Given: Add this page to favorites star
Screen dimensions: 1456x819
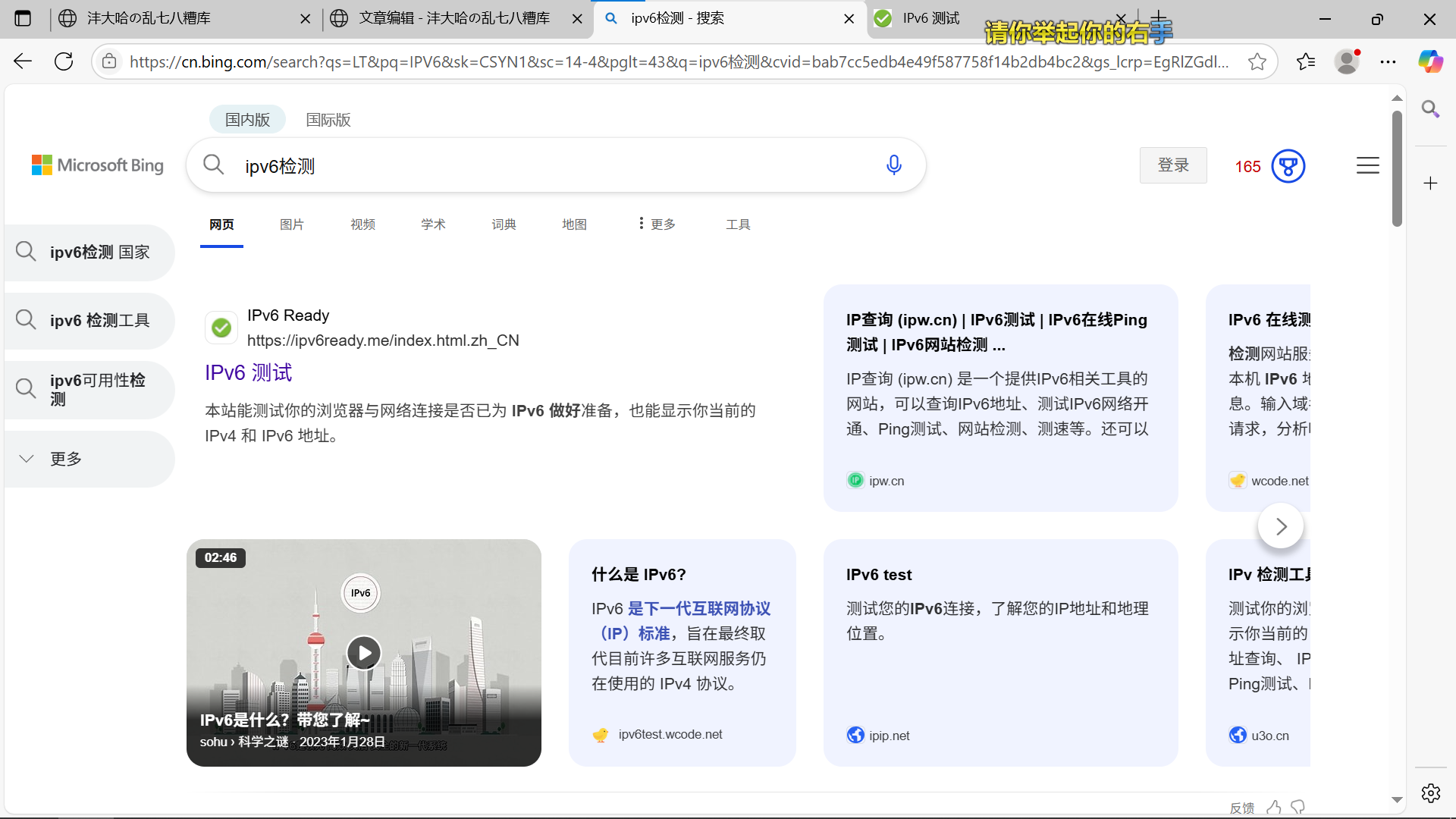Looking at the screenshot, I should (1257, 61).
